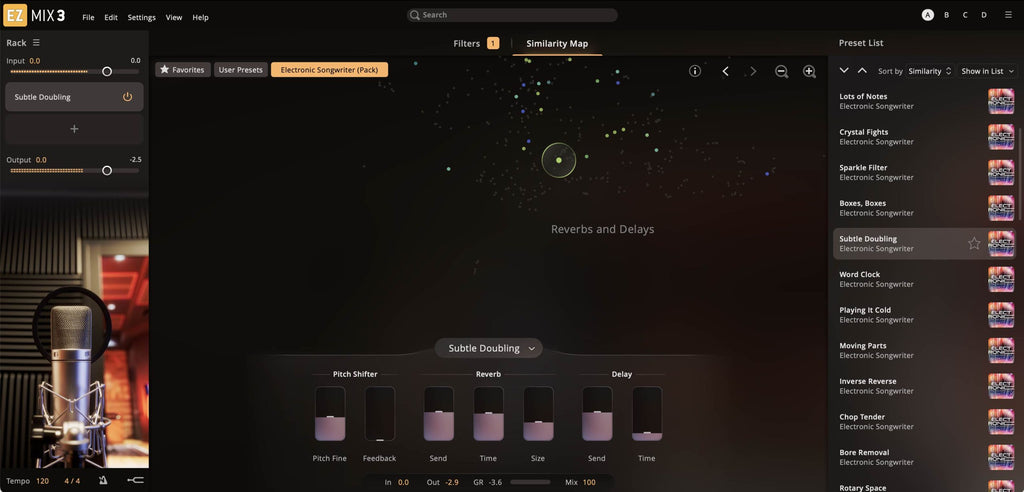Click the metronome icon beside tempo
Viewport: 1024px width, 492px height.
pyautogui.click(x=103, y=480)
